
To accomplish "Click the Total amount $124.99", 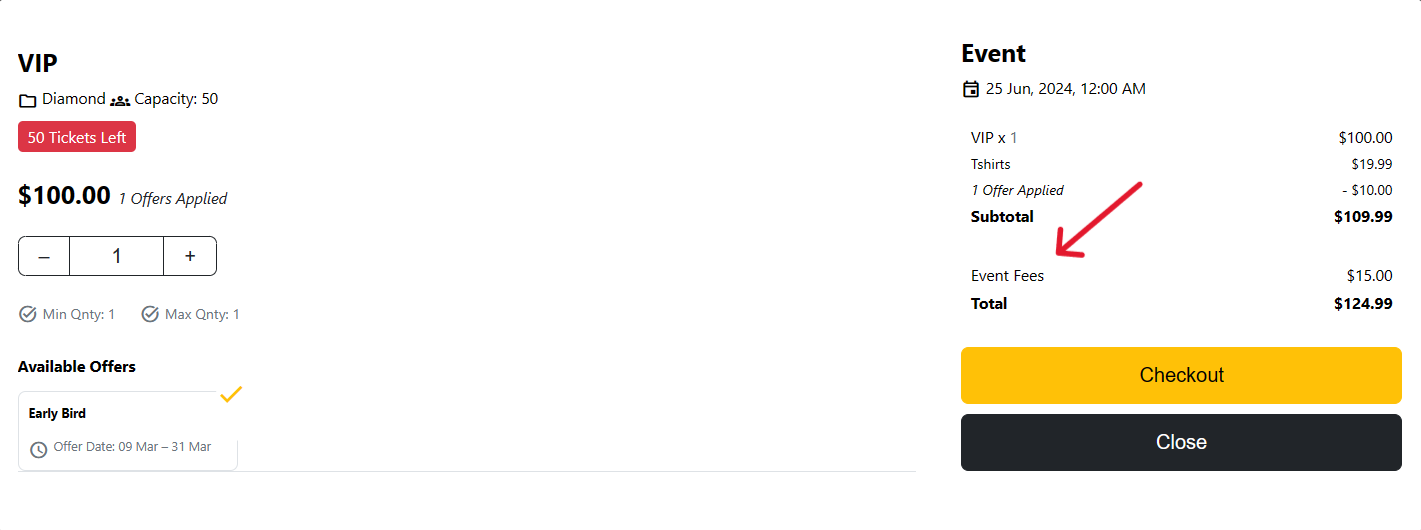I will tap(1363, 304).
